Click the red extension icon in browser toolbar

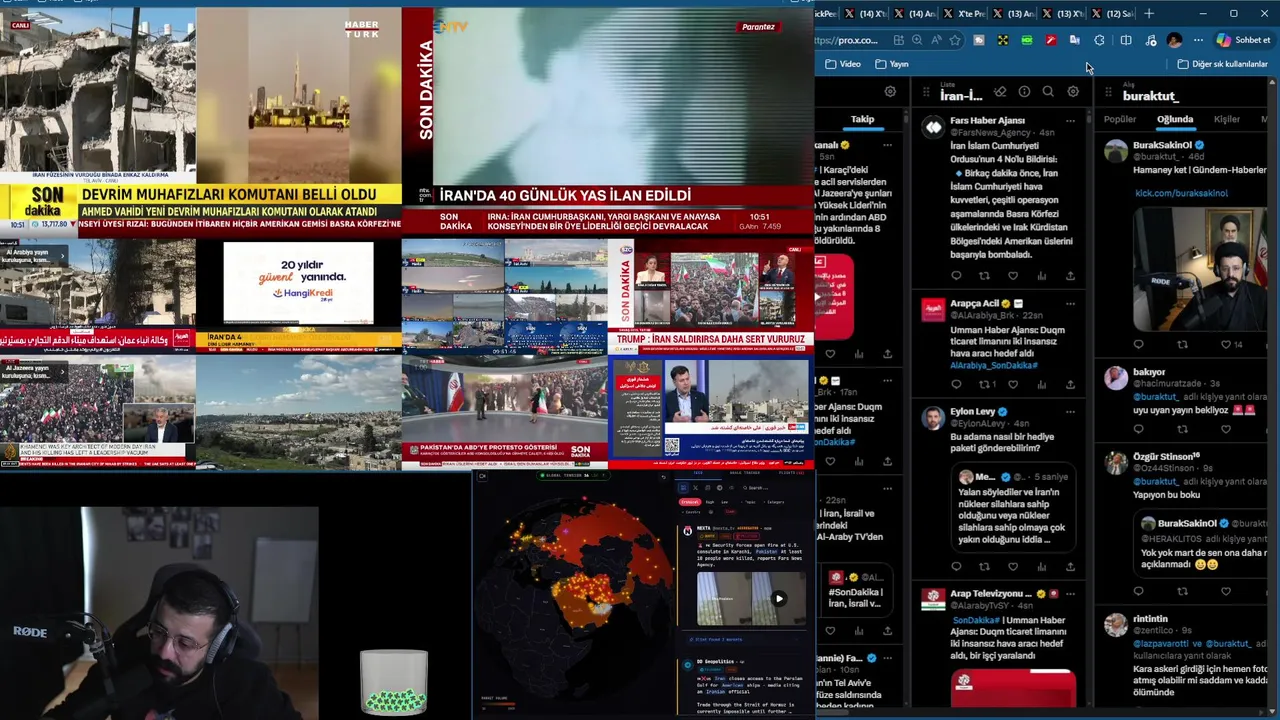(1050, 40)
